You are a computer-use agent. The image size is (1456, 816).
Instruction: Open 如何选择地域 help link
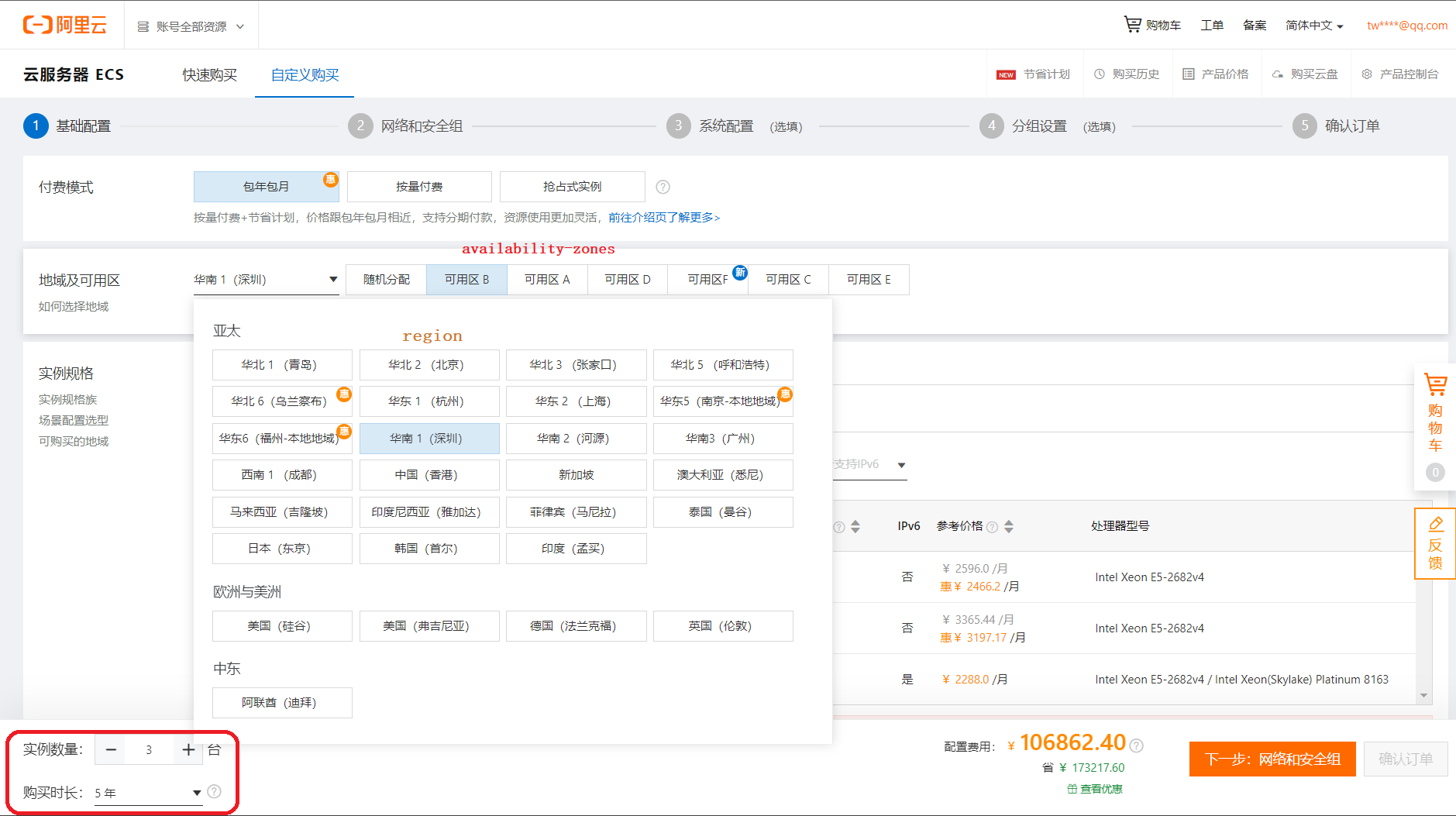[x=74, y=307]
